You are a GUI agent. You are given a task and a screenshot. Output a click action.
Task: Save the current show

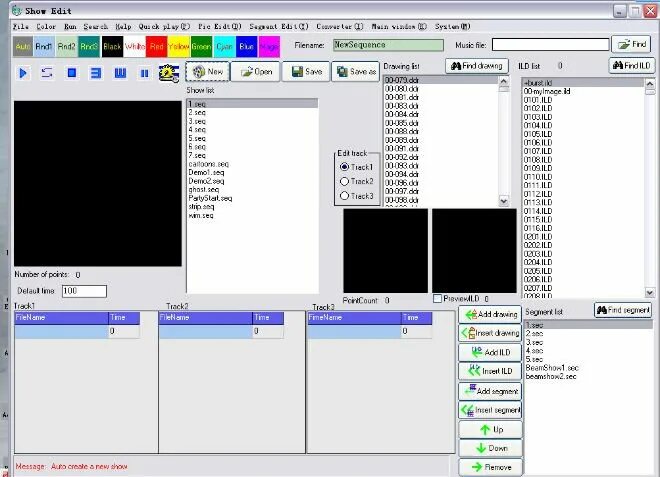(306, 72)
